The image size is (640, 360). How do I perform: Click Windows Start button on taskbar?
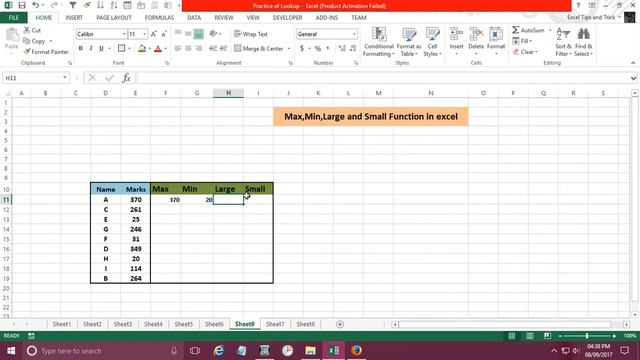point(11,351)
